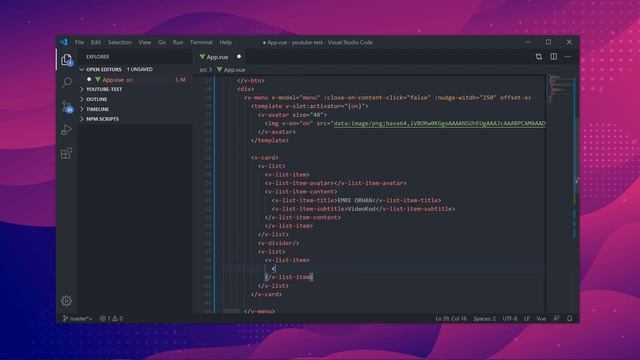Click the minimap code overview
Screen dimensions: 640x360
pos(560,90)
